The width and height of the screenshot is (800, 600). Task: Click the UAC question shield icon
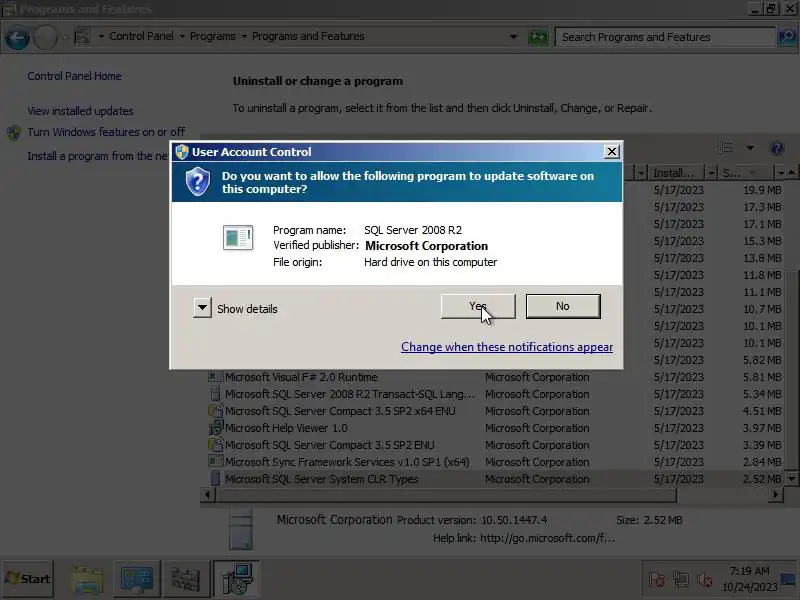pos(198,182)
